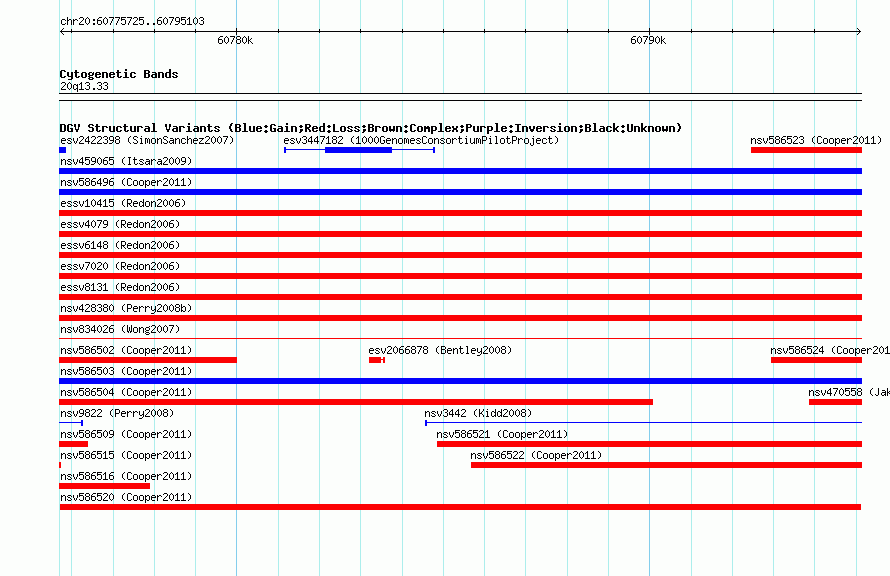Select the red essv6148 loss bar
The height and width of the screenshot is (576, 890).
pyautogui.click(x=460, y=255)
